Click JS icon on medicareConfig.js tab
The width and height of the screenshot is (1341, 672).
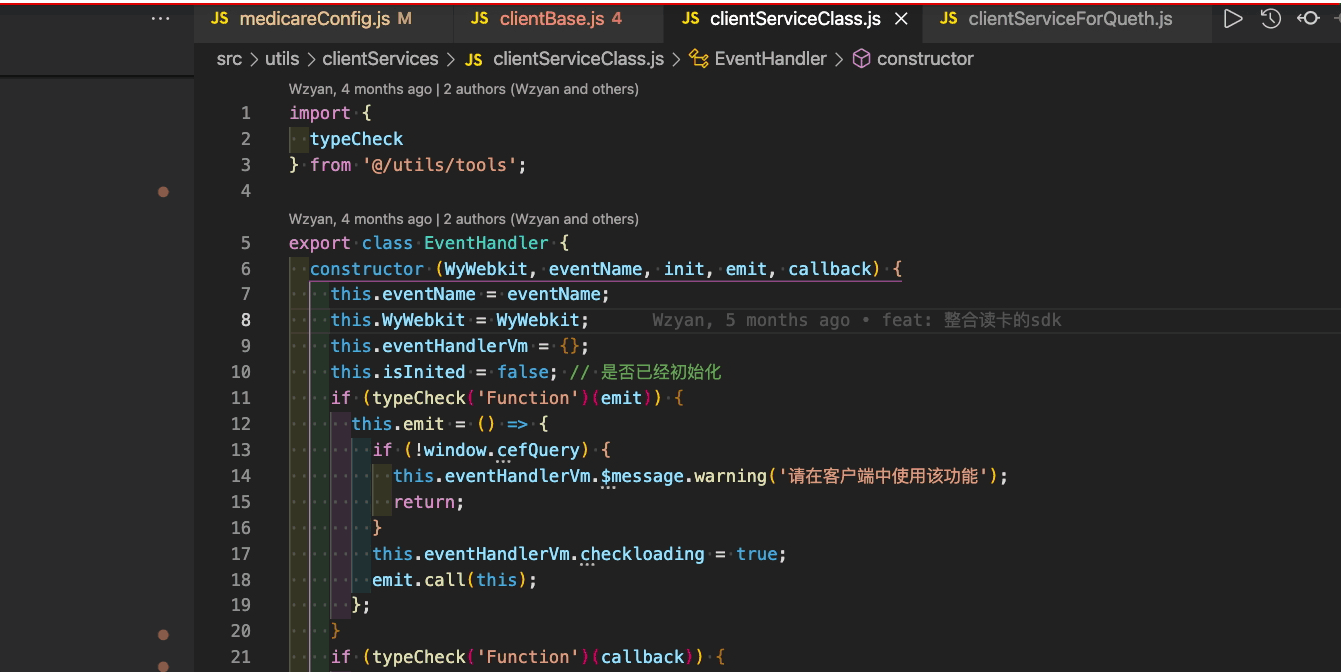click(x=220, y=19)
